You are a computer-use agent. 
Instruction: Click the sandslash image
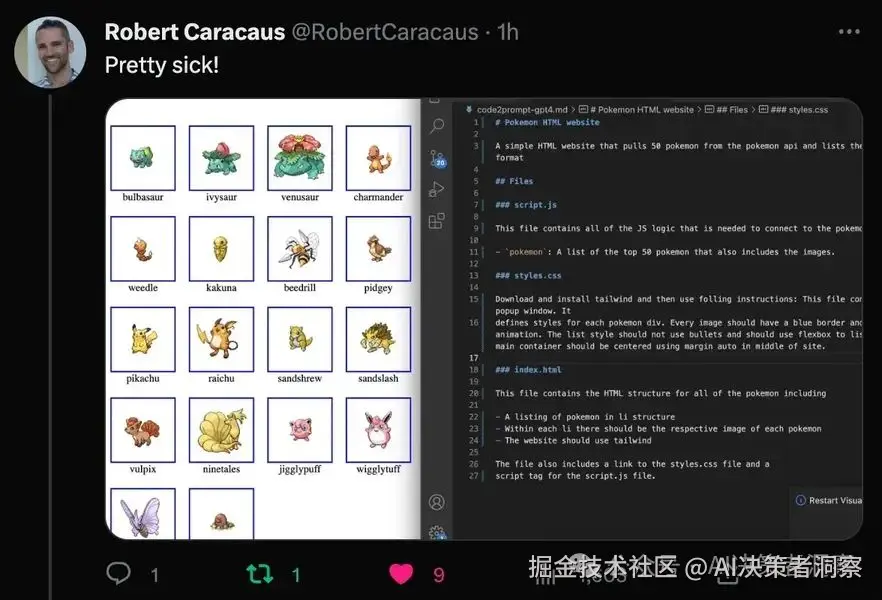point(378,339)
